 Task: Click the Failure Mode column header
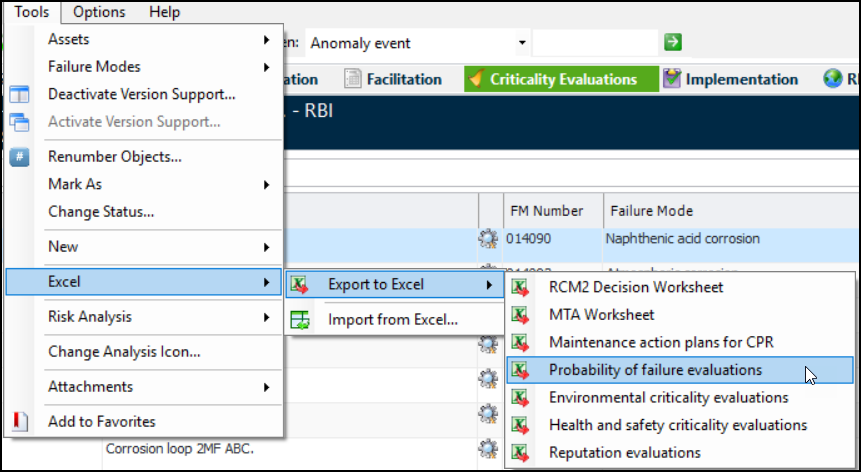(x=650, y=211)
